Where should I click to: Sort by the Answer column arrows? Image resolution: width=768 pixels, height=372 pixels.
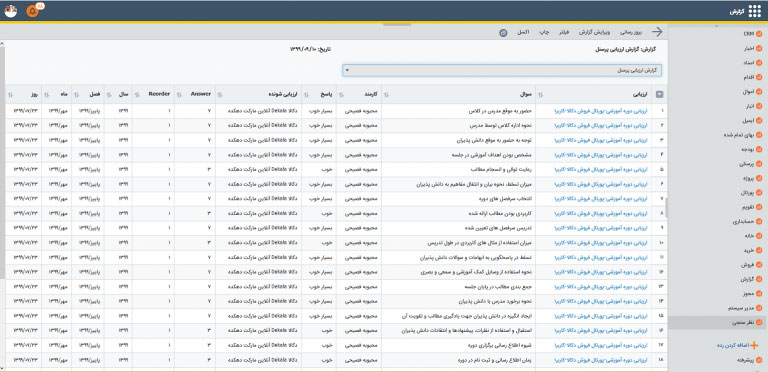179,95
